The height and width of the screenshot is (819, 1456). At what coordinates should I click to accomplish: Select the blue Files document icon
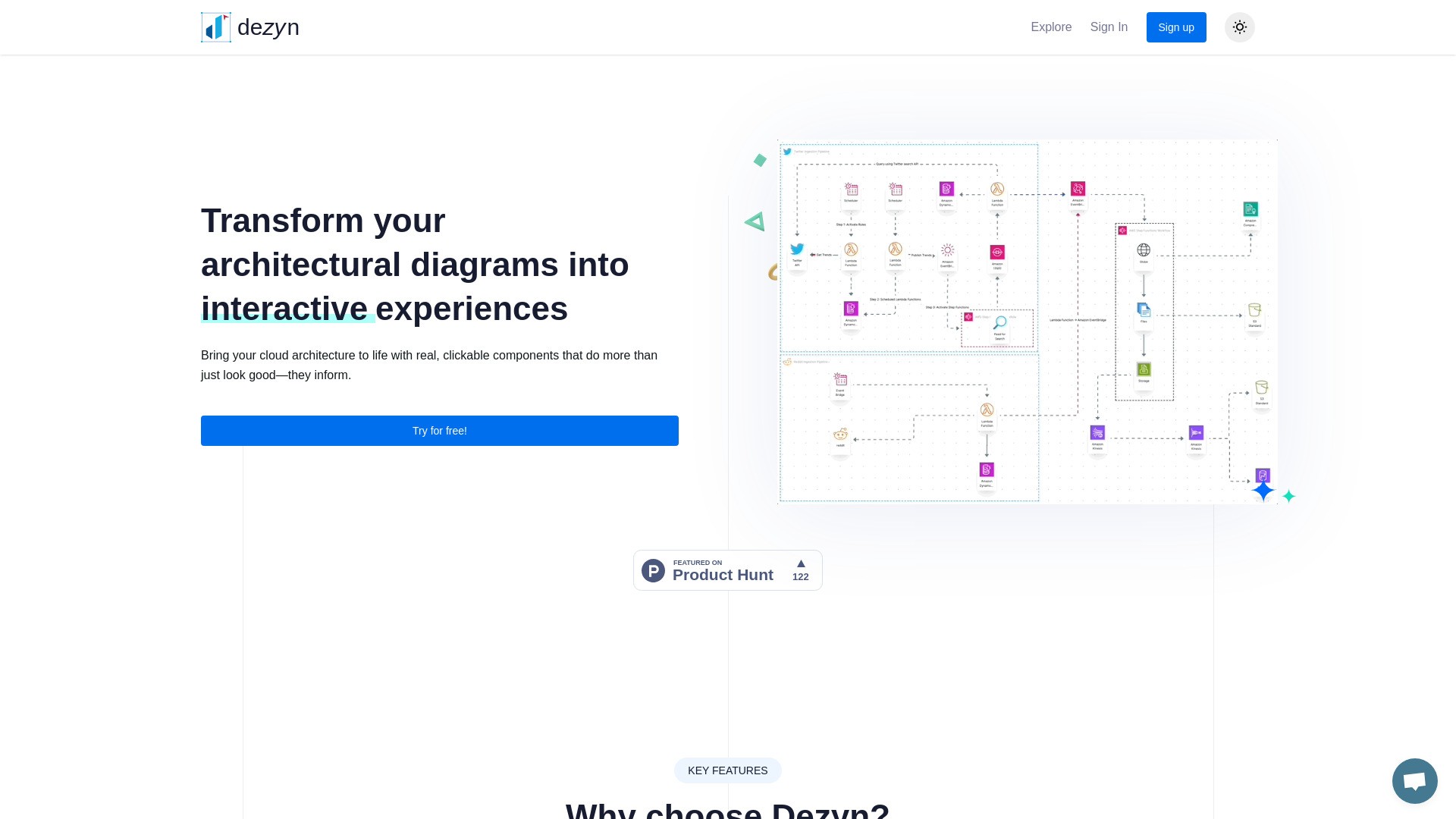pyautogui.click(x=1144, y=309)
